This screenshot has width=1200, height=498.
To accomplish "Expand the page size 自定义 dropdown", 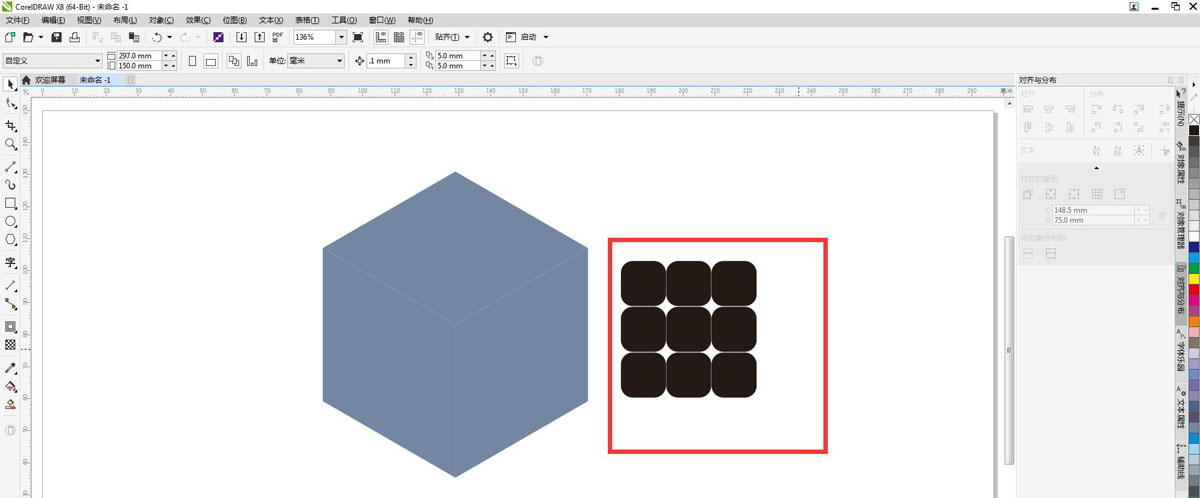I will coord(97,61).
